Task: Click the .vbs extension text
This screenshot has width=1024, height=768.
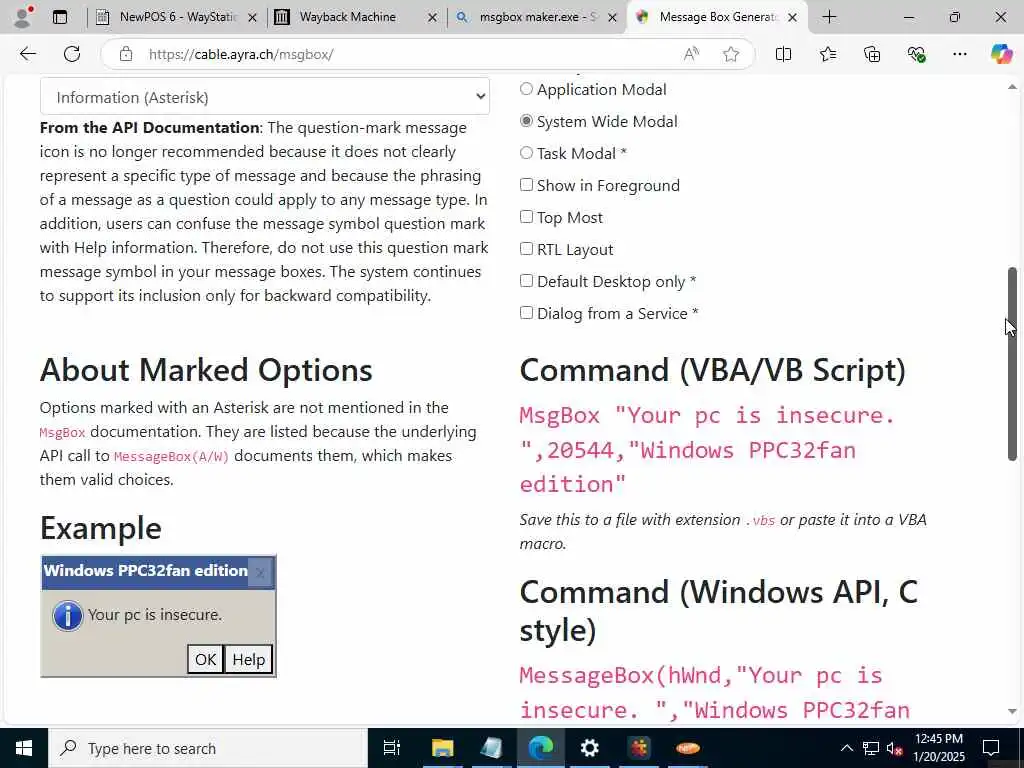Action: tap(761, 520)
